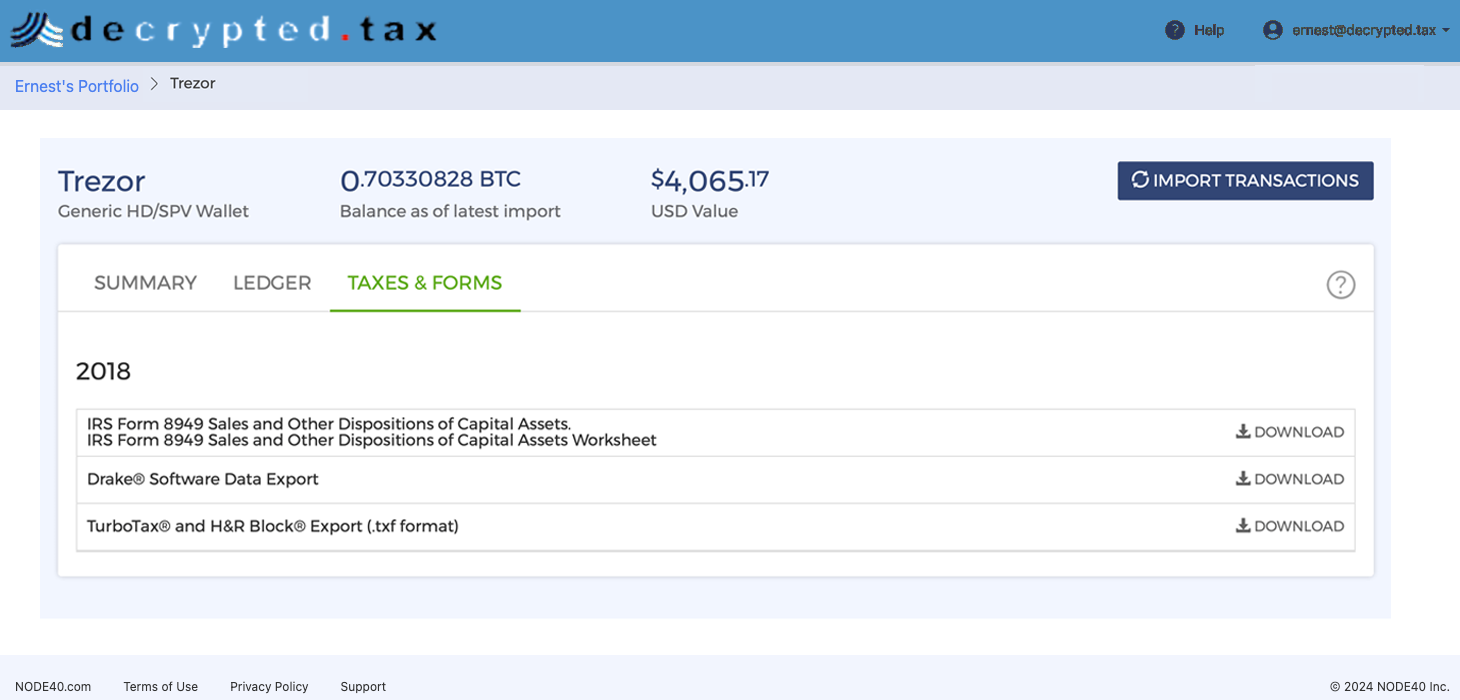1460x700 pixels.
Task: Download the Drake Software Data Export
Action: click(1290, 479)
